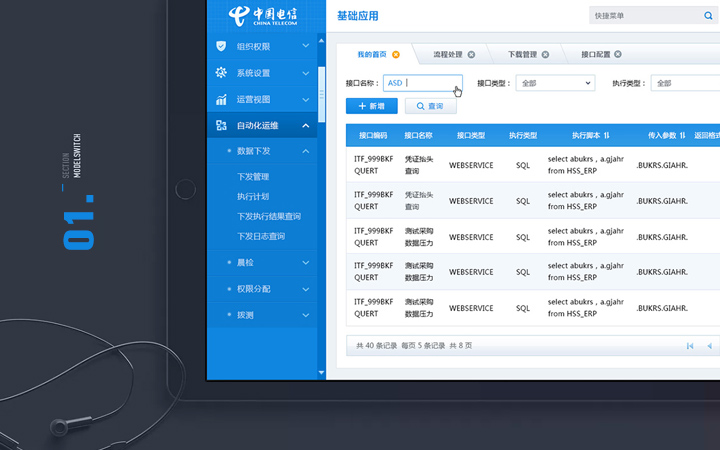The image size is (720, 450).
Task: Select 数据下发 submenu item
Action: (262, 151)
